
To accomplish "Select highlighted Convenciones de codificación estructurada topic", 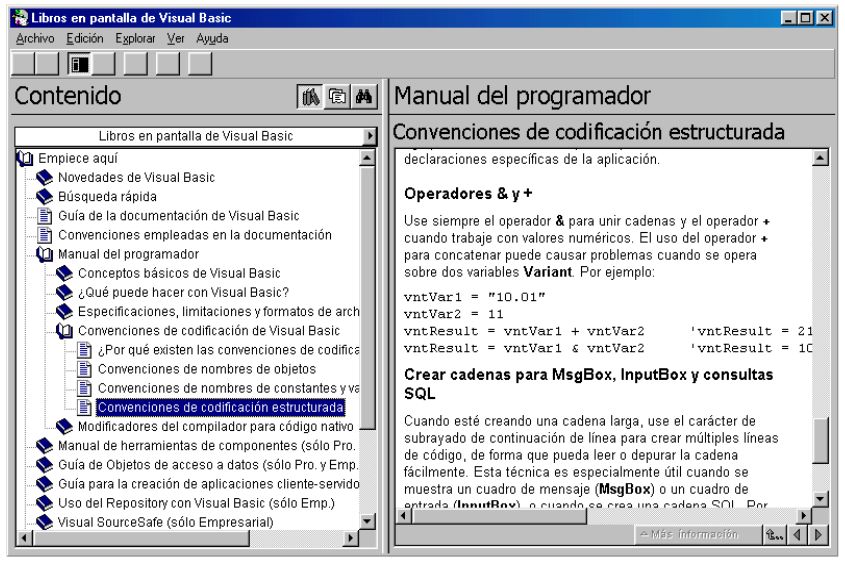I will tap(220, 408).
